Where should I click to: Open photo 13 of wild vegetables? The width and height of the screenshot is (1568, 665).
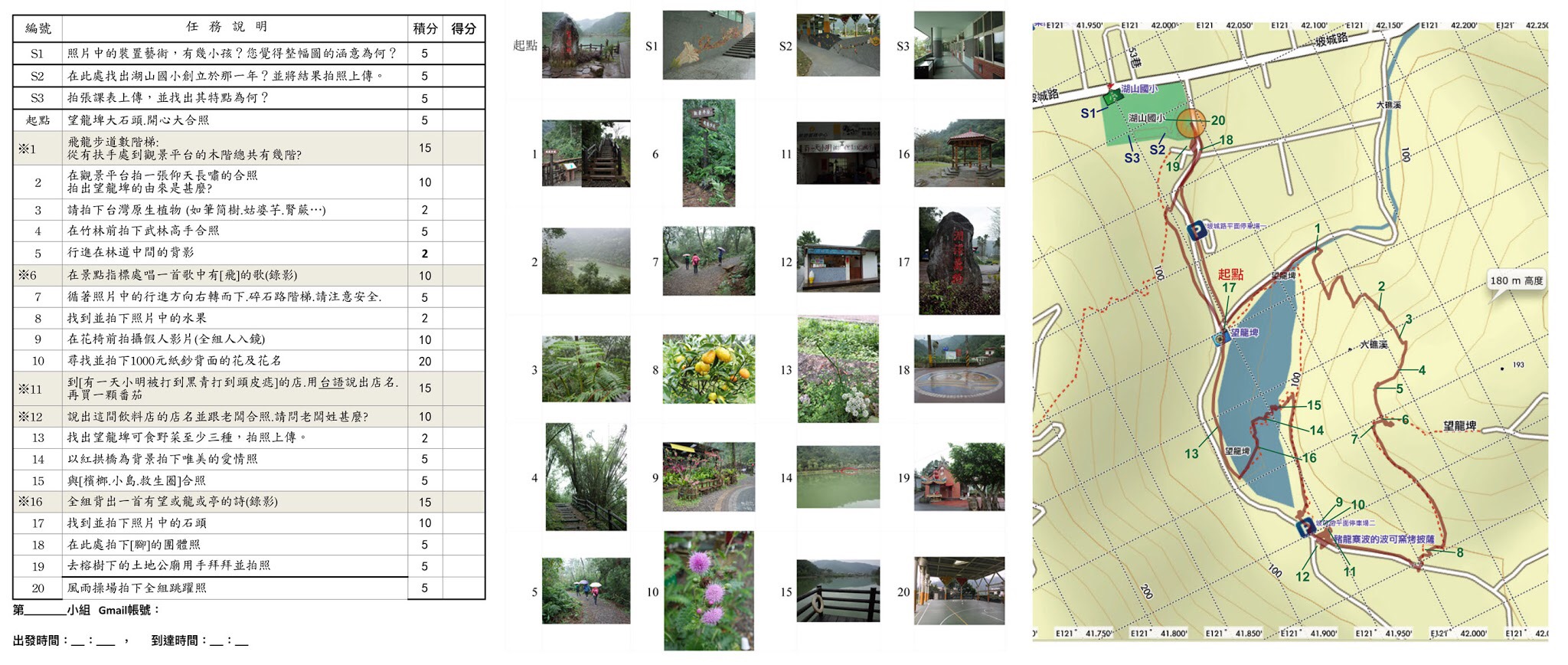pos(838,369)
